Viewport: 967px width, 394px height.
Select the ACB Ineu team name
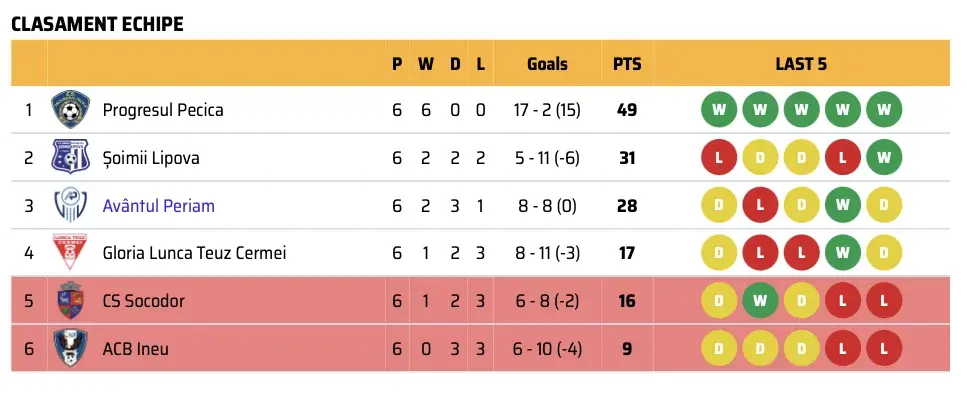136,349
